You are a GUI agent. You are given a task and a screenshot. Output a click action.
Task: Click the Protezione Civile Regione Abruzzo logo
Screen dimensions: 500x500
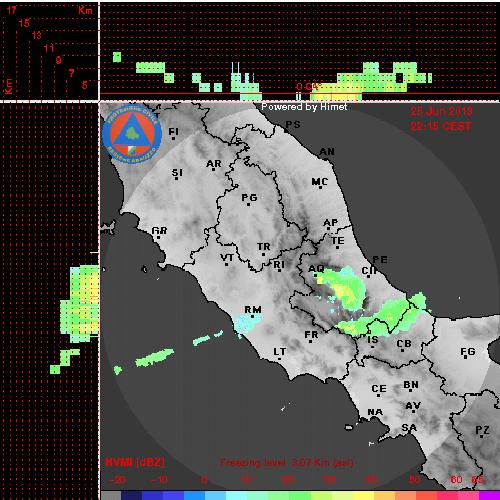[132, 134]
